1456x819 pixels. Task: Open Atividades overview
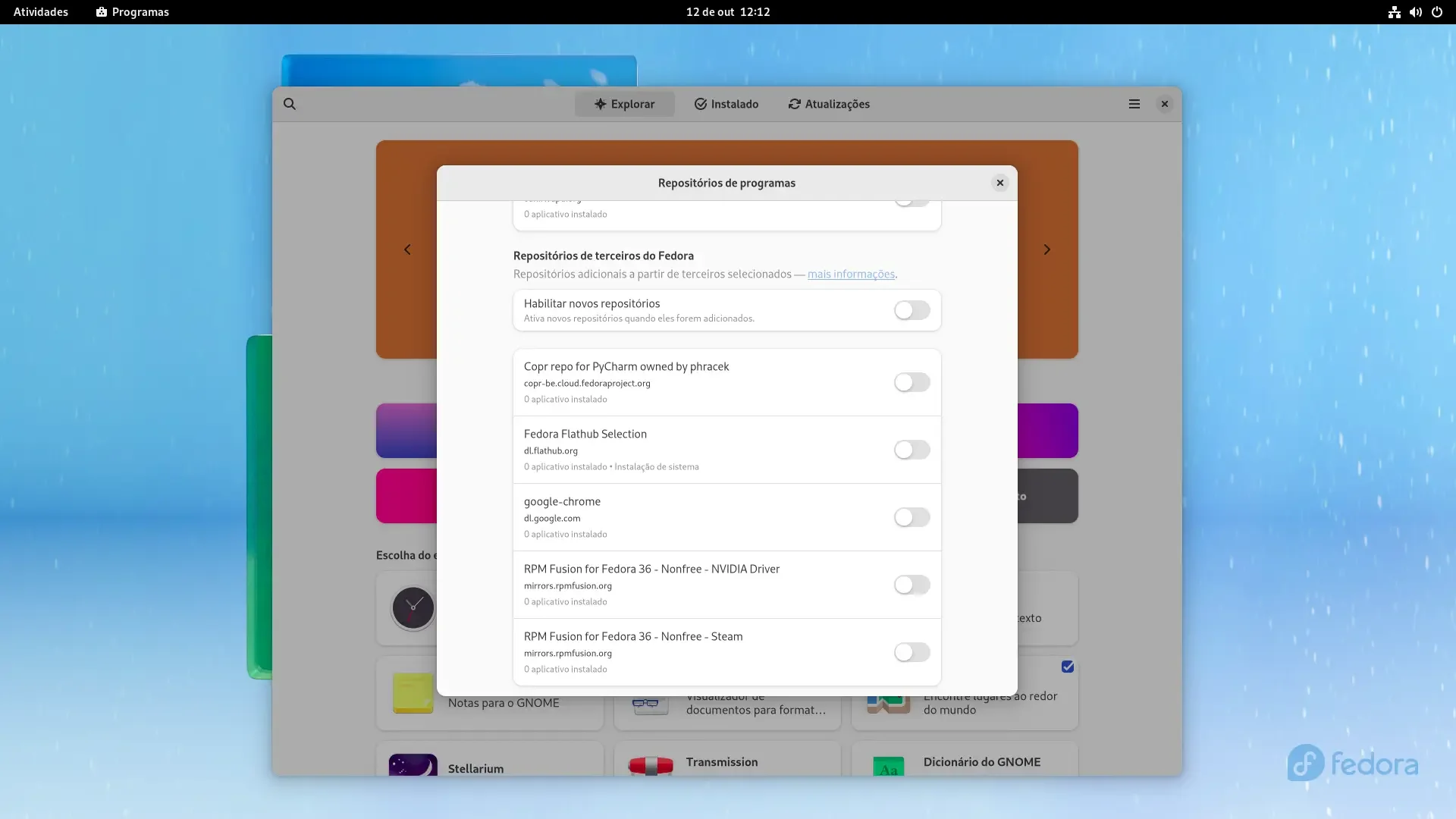41,12
